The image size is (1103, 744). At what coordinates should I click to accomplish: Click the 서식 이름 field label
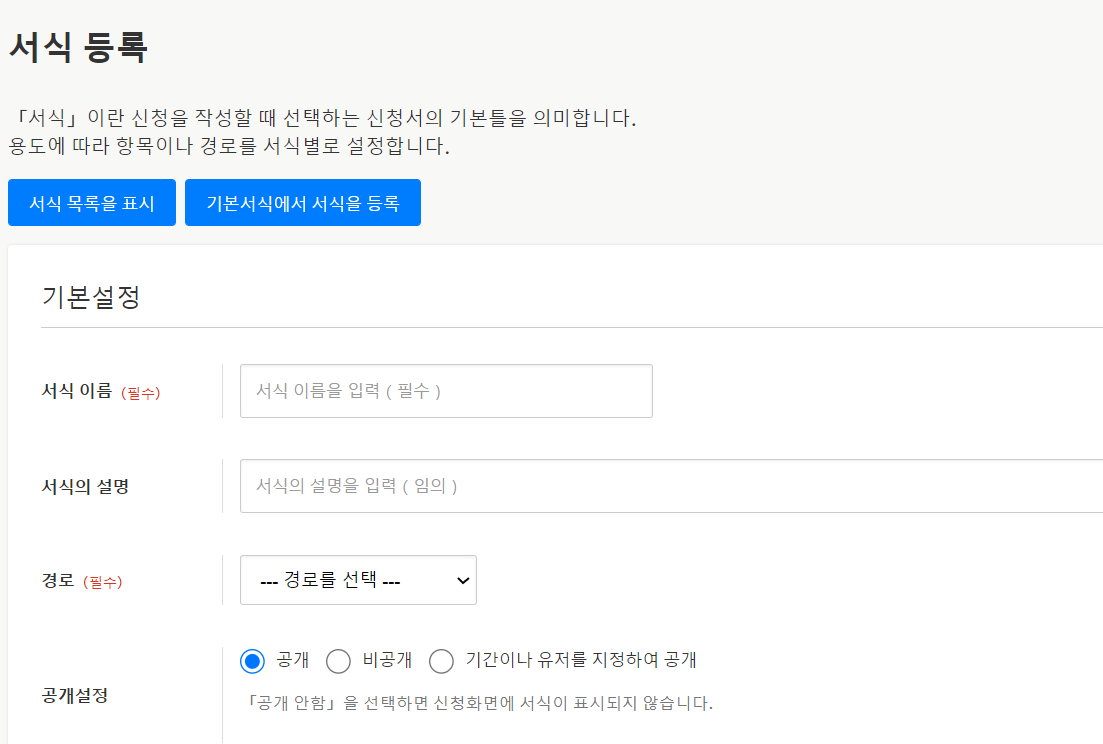76,392
